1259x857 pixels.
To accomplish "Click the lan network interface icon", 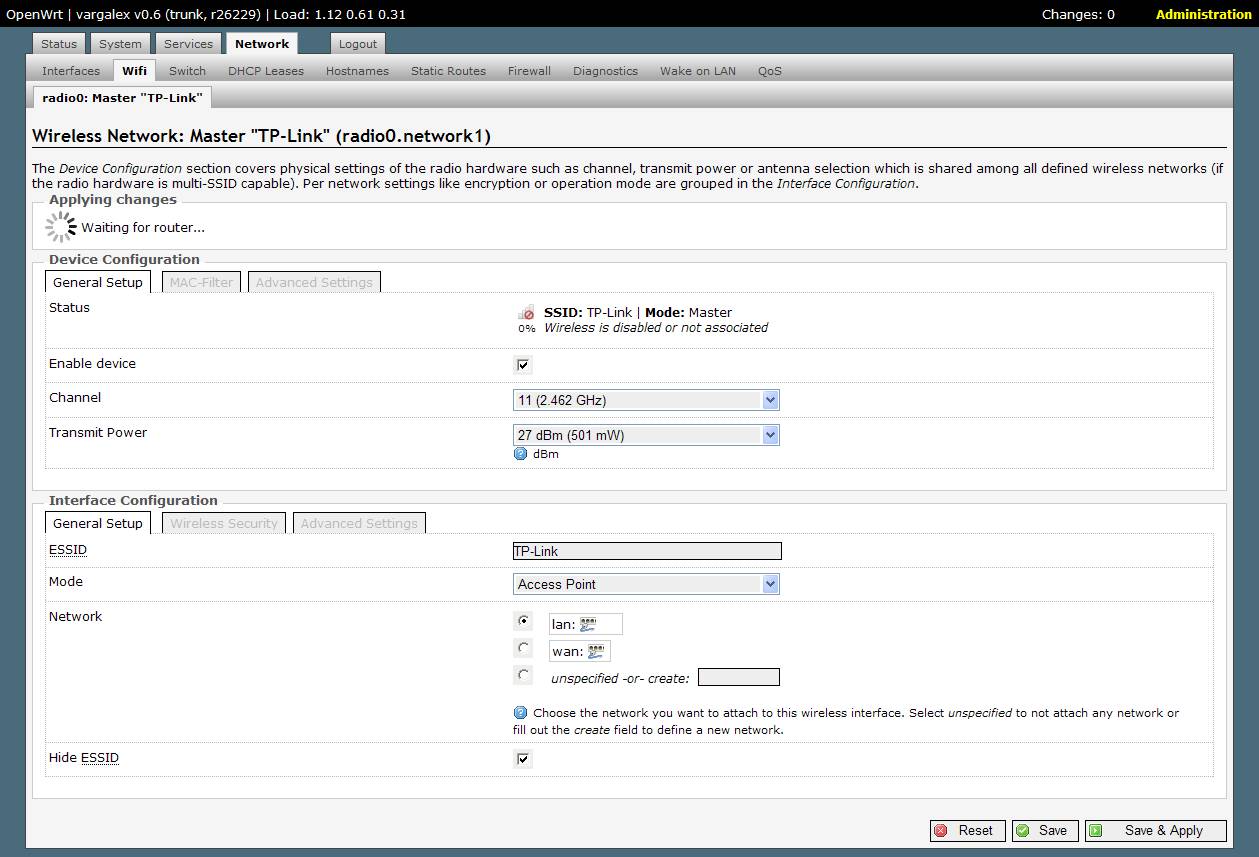I will pyautogui.click(x=589, y=624).
